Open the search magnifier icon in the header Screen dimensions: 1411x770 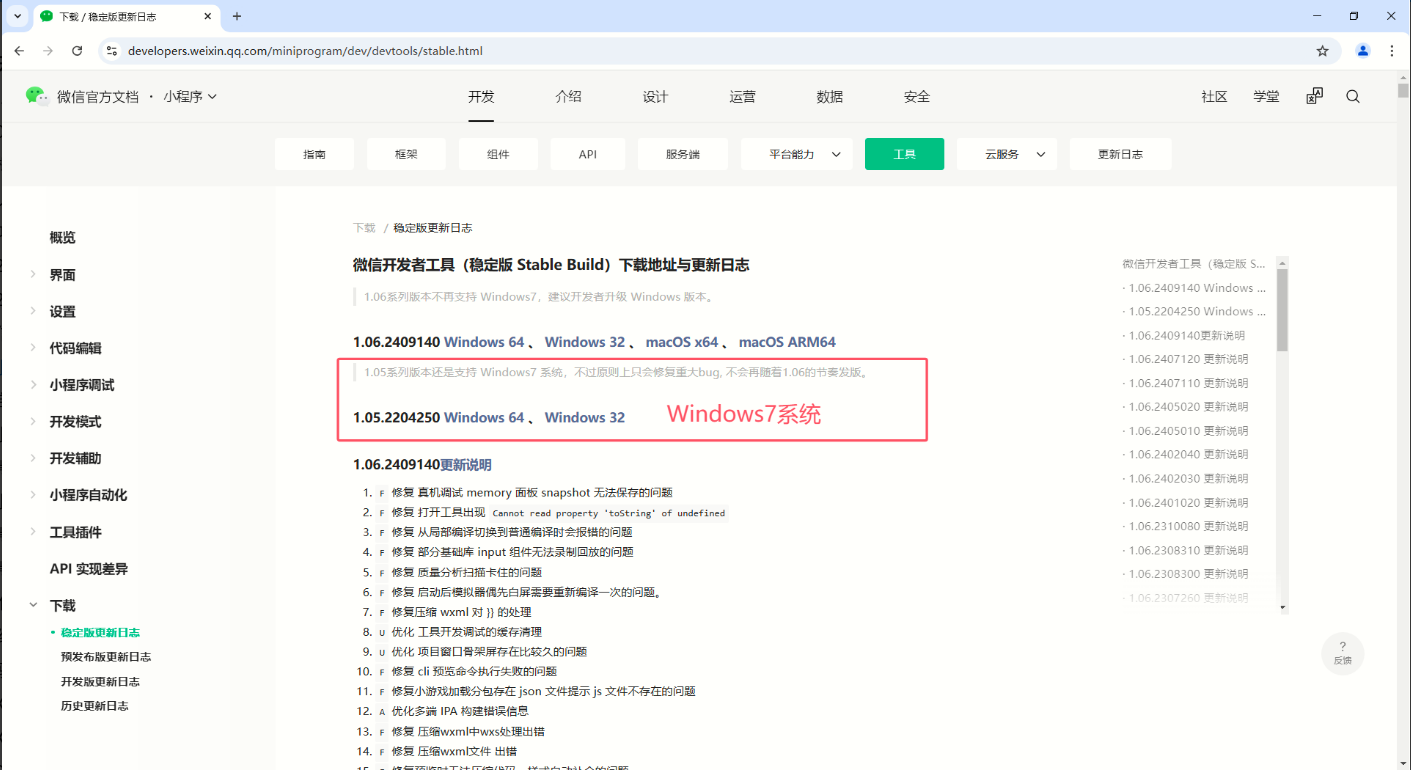(1353, 97)
